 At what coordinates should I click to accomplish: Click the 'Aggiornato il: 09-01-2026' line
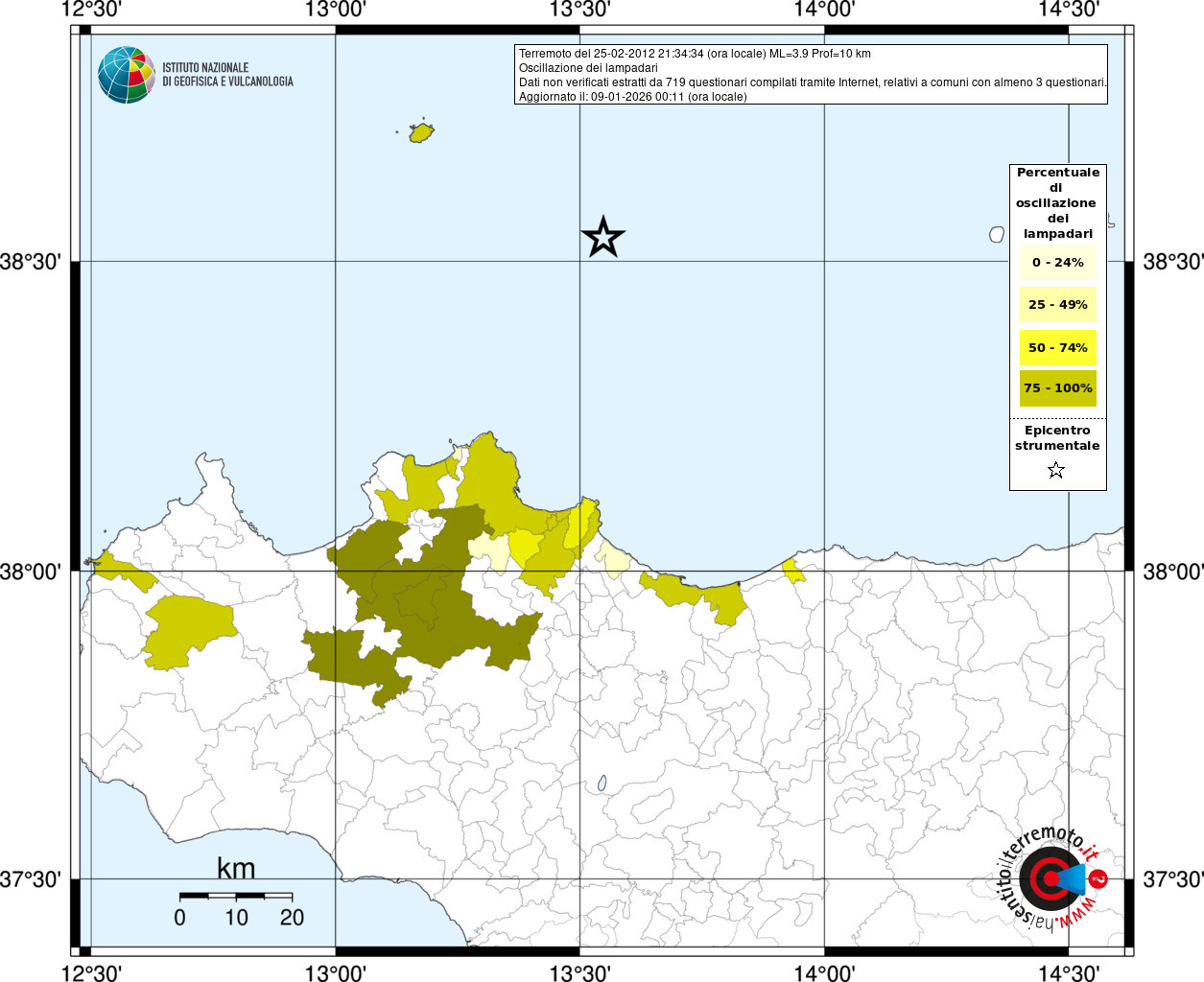click(x=632, y=97)
